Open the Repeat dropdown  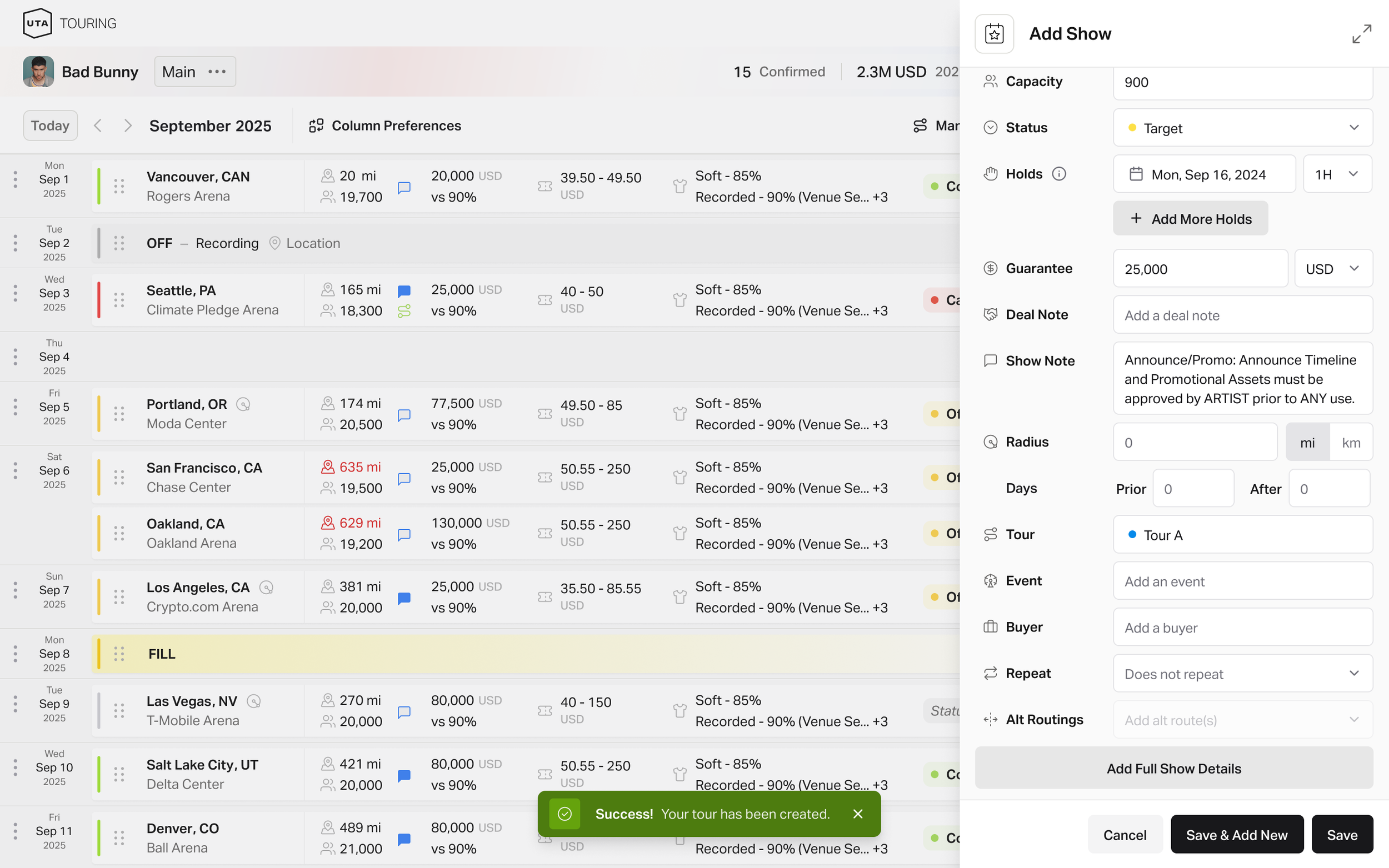click(1242, 674)
